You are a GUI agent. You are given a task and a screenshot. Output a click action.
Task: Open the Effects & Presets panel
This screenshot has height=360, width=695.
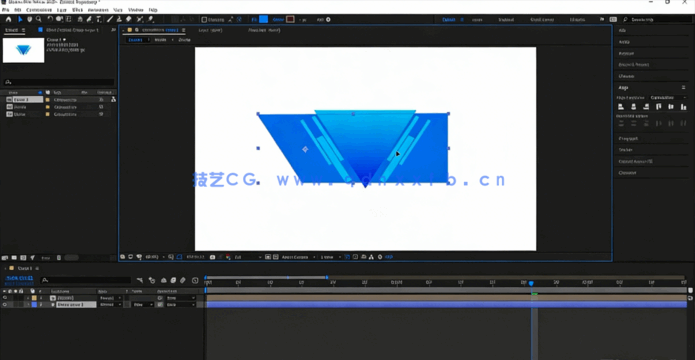(634, 65)
